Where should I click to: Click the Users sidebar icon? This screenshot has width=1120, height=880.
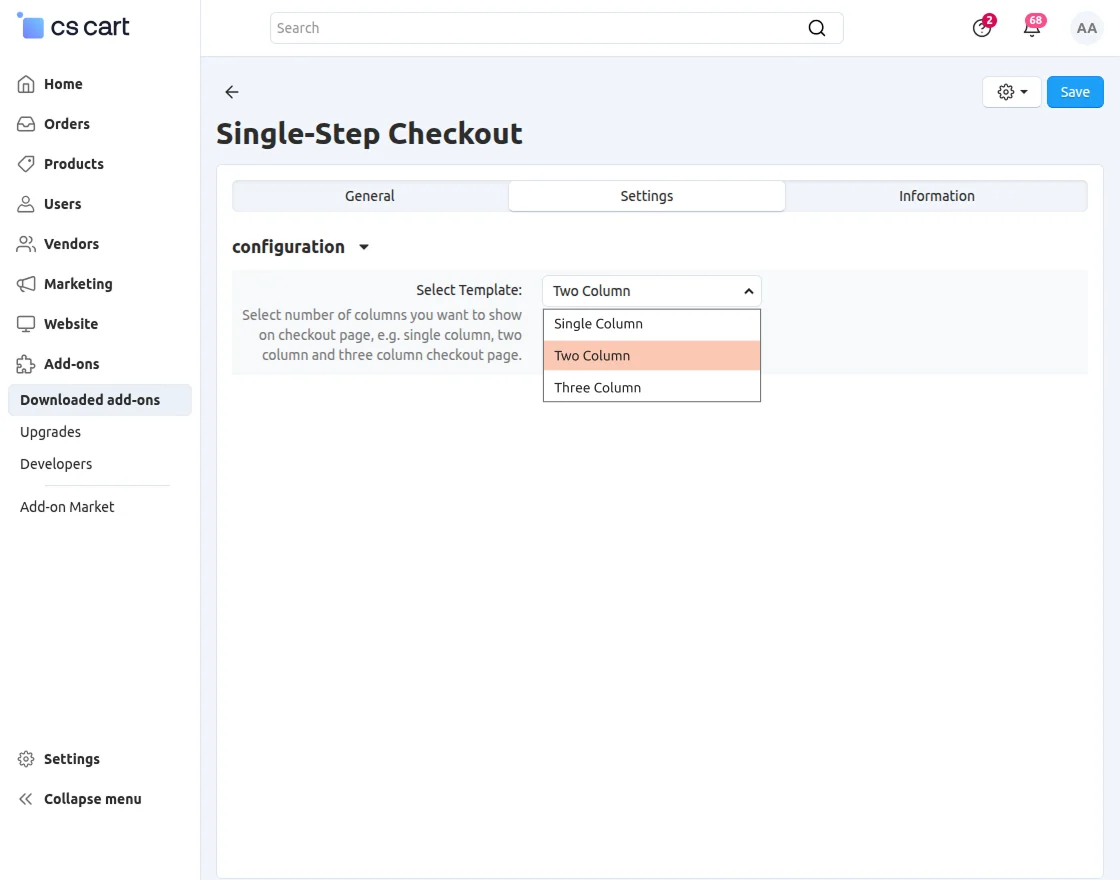click(26, 204)
